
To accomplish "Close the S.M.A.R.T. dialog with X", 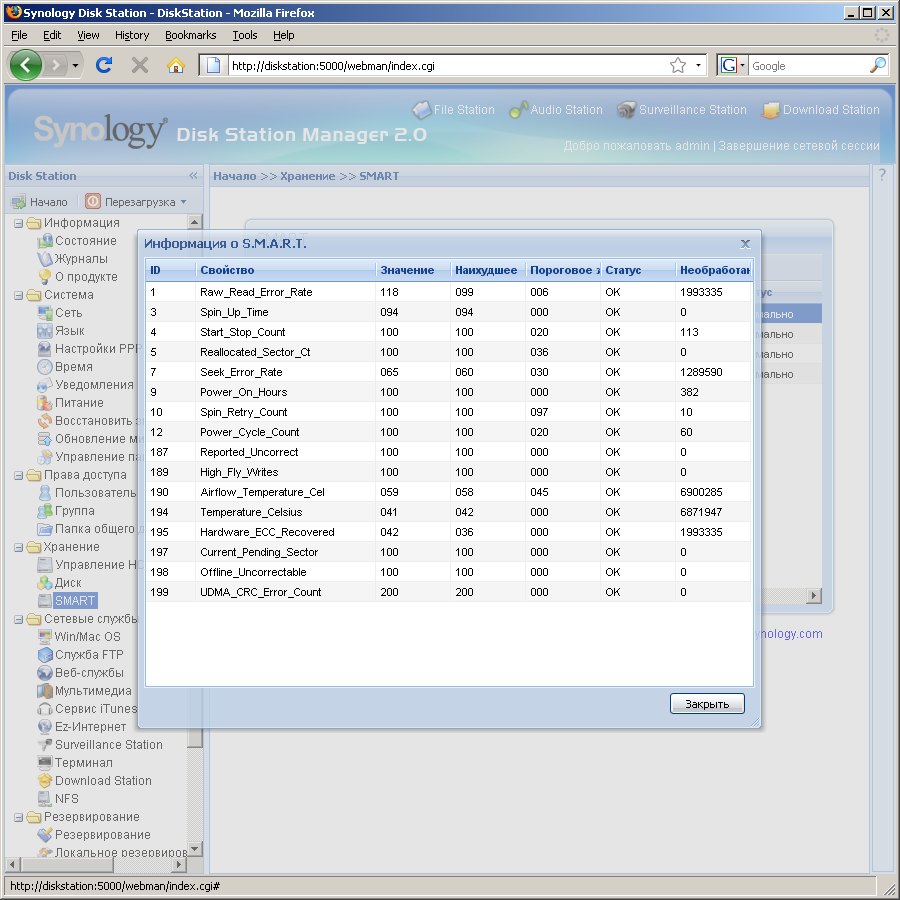I will click(745, 243).
